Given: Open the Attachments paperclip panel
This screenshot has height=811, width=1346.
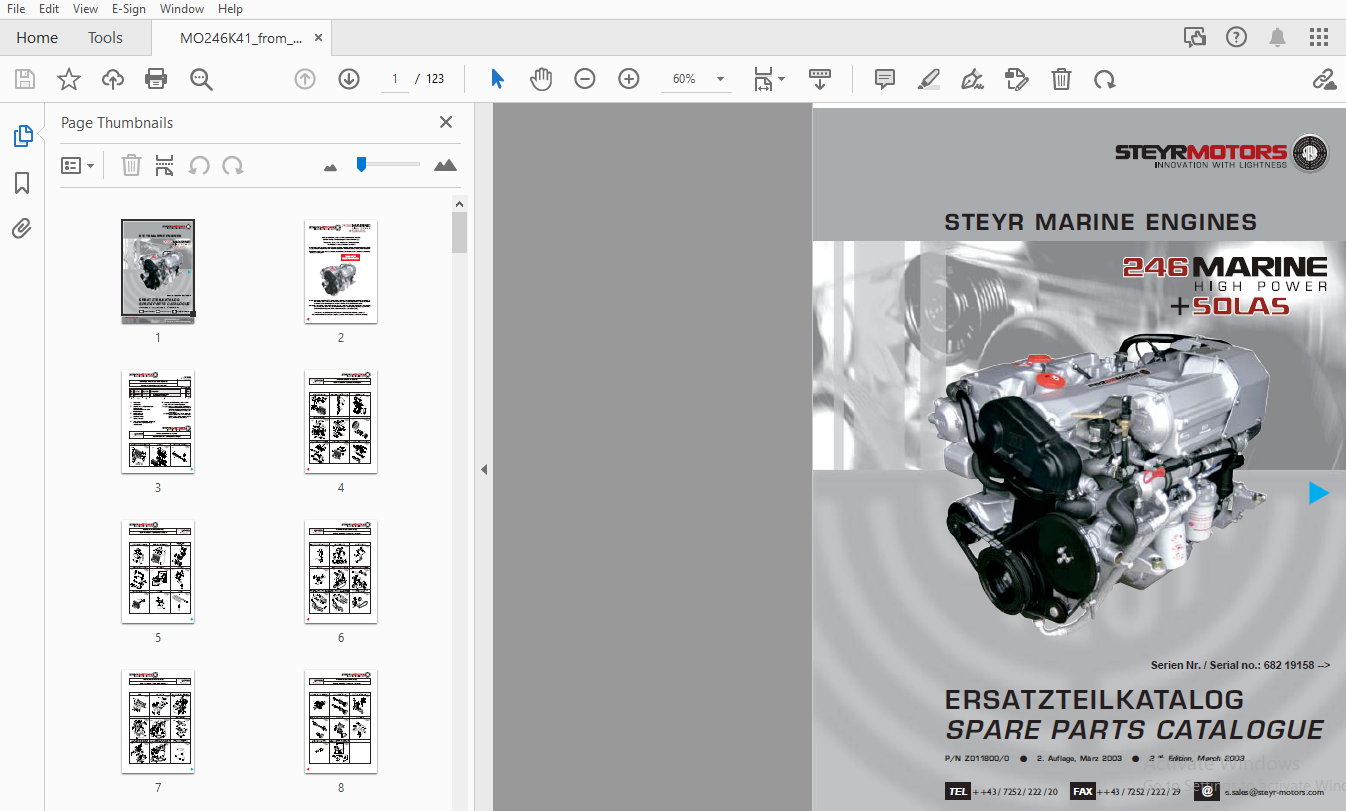Looking at the screenshot, I should tap(22, 229).
